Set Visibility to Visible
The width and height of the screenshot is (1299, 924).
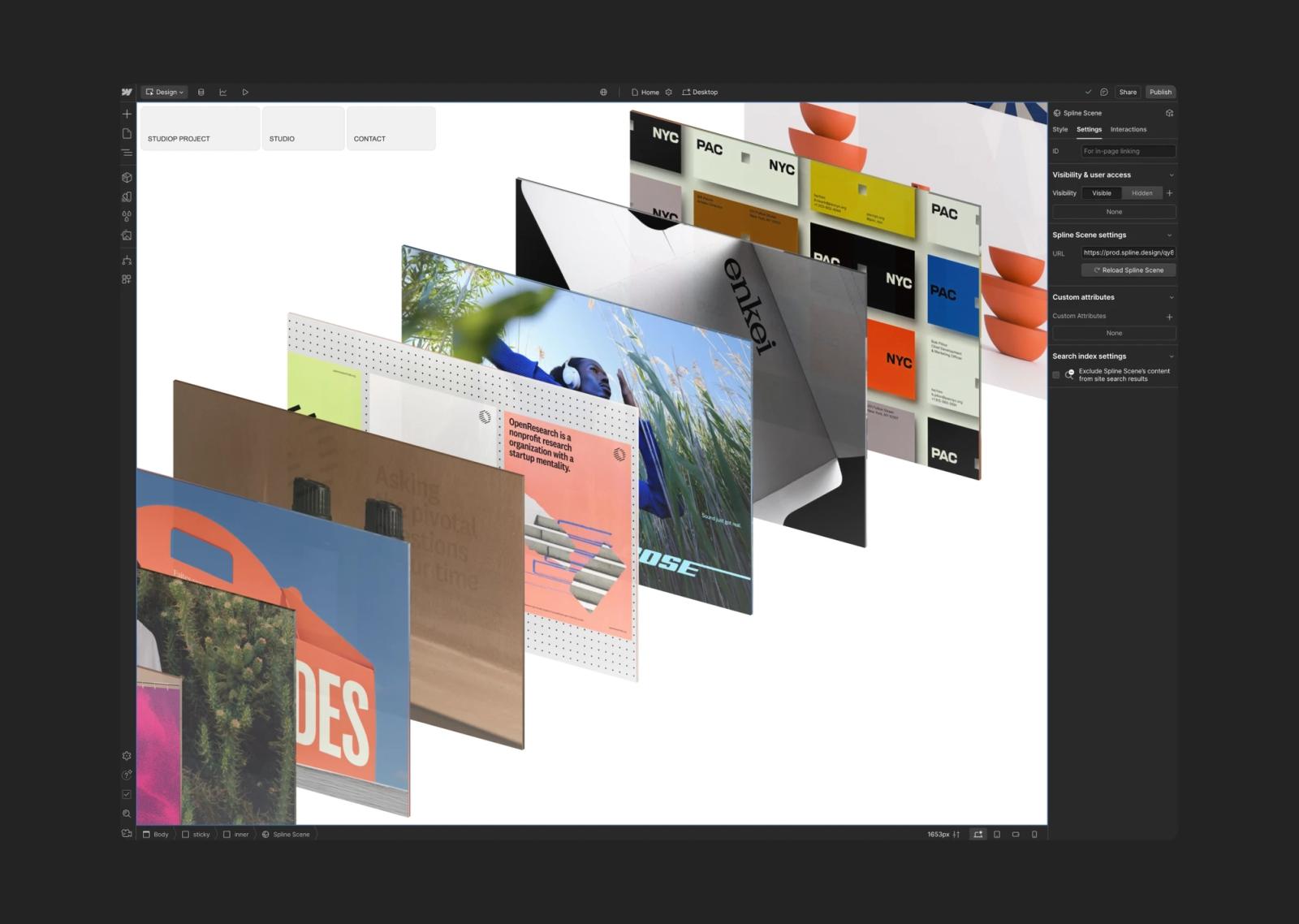pyautogui.click(x=1102, y=193)
